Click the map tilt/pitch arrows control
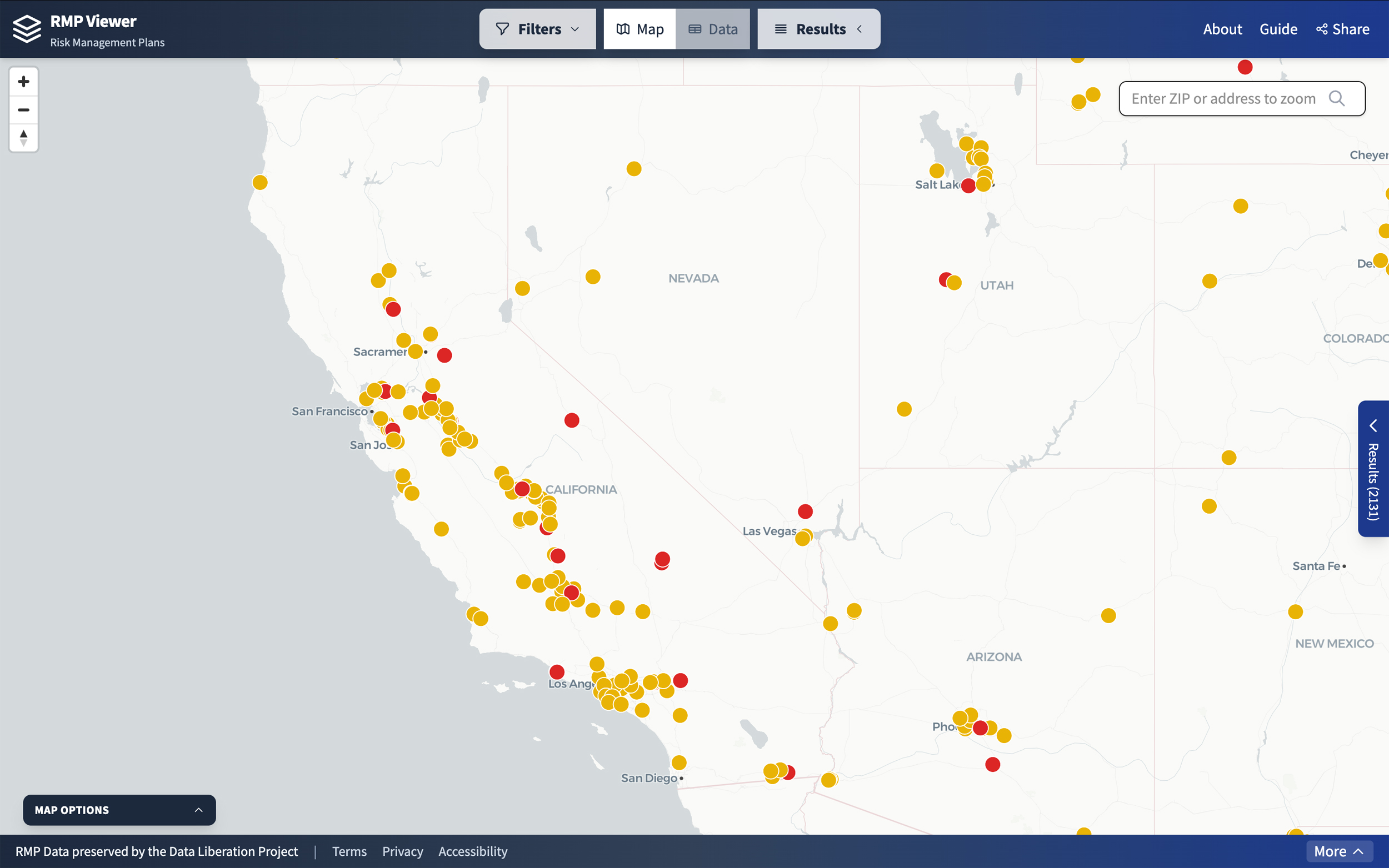Viewport: 1389px width, 868px height. pyautogui.click(x=23, y=138)
